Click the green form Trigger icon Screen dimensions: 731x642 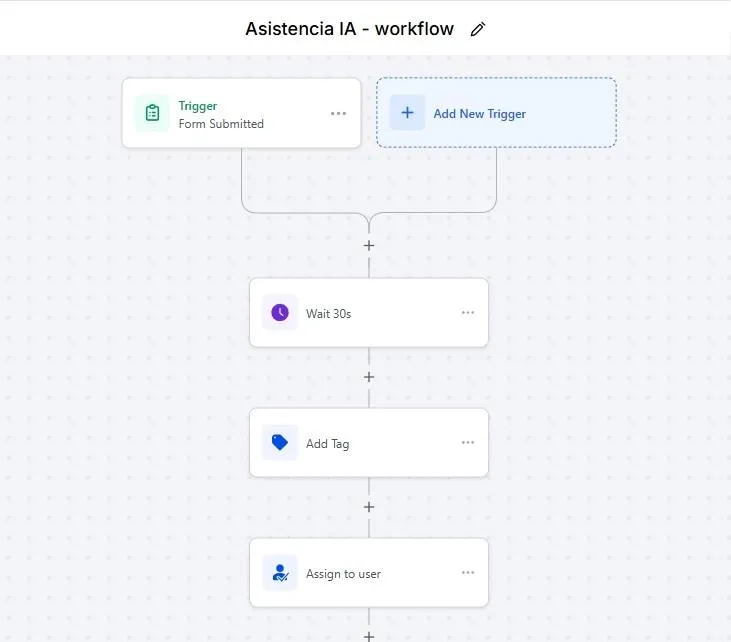coord(152,113)
